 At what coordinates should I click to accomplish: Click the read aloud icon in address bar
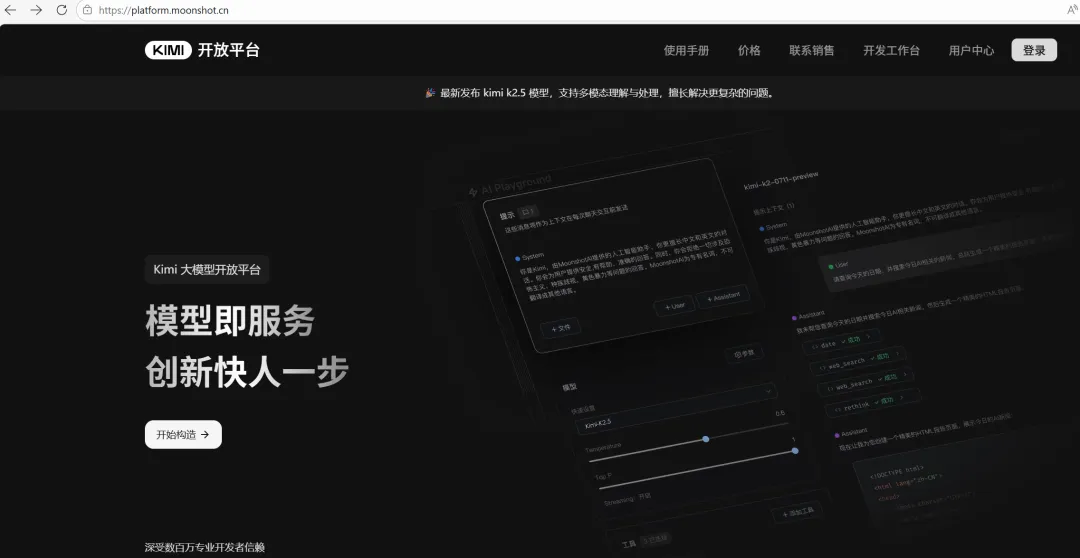coord(1072,10)
